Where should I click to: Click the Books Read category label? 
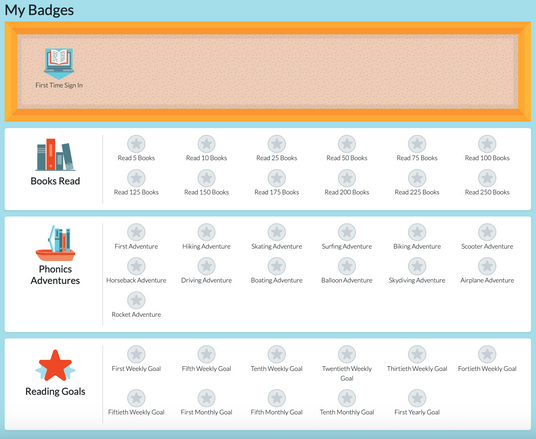coord(55,181)
